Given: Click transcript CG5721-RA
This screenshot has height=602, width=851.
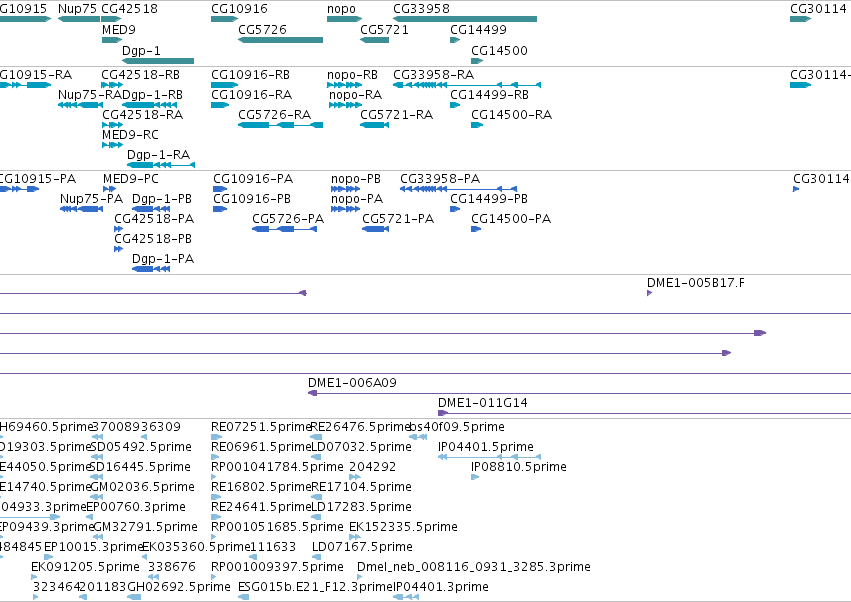Looking at the screenshot, I should (397, 115).
